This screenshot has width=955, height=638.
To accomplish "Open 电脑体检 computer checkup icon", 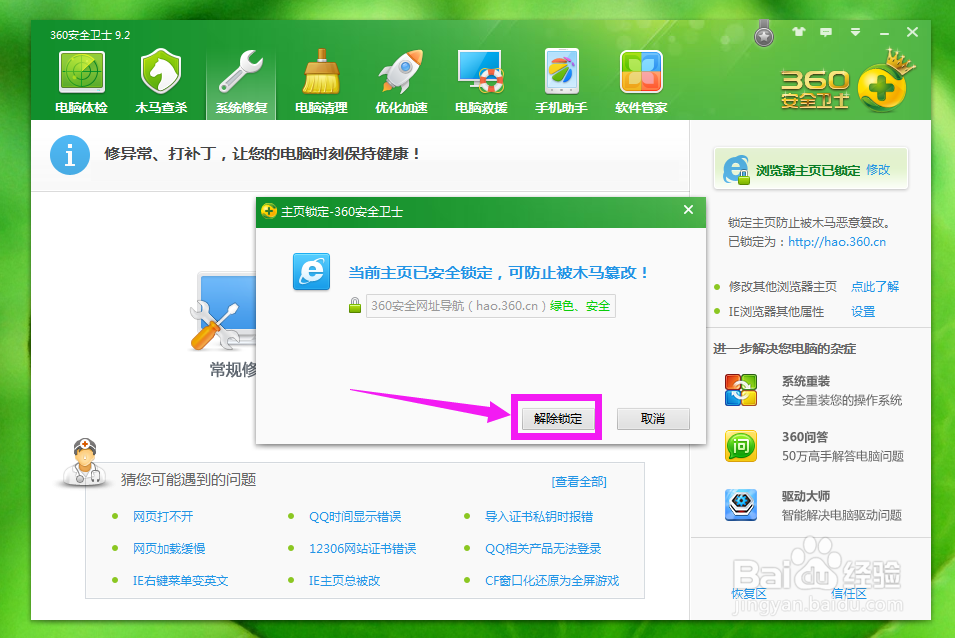I will point(82,73).
